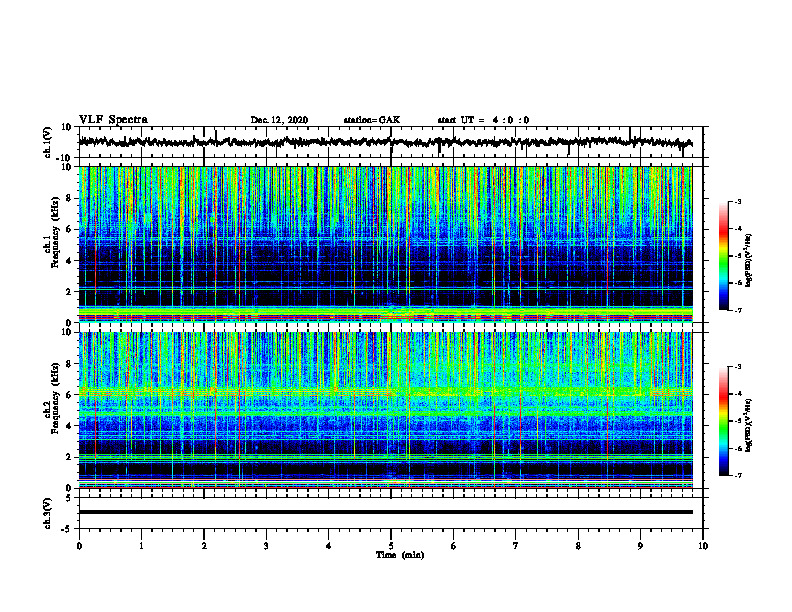Image resolution: width=792 pixels, height=612 pixels.
Task: Click the time axis tick label "2"
Action: pyautogui.click(x=204, y=546)
